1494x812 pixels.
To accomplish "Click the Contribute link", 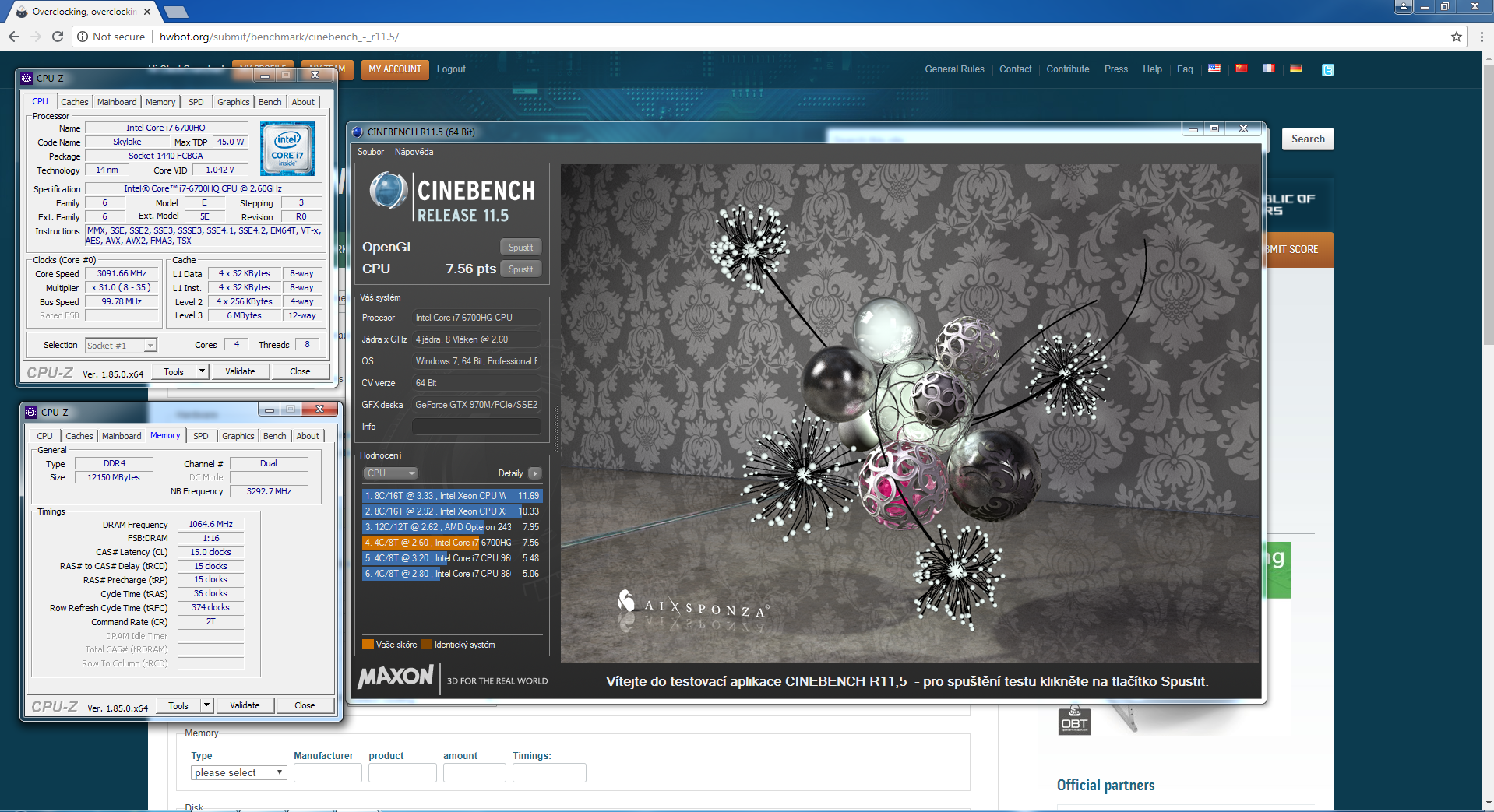I will point(1067,69).
